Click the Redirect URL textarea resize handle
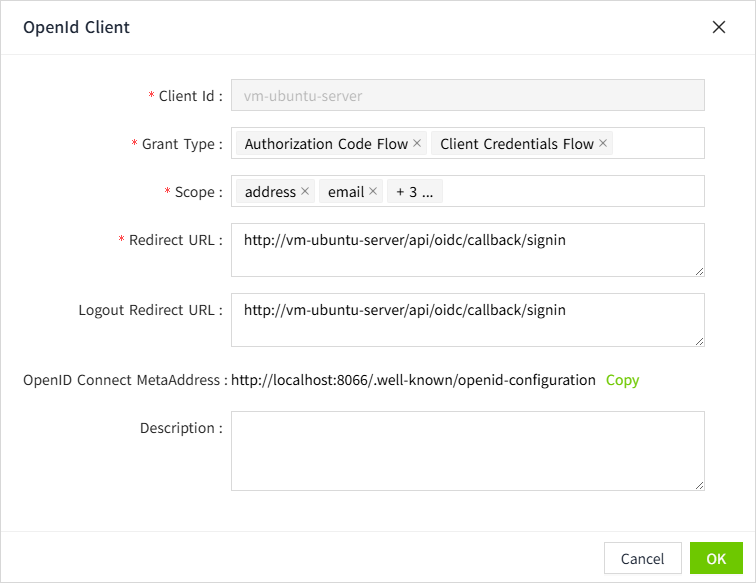The width and height of the screenshot is (756, 583). [x=699, y=271]
